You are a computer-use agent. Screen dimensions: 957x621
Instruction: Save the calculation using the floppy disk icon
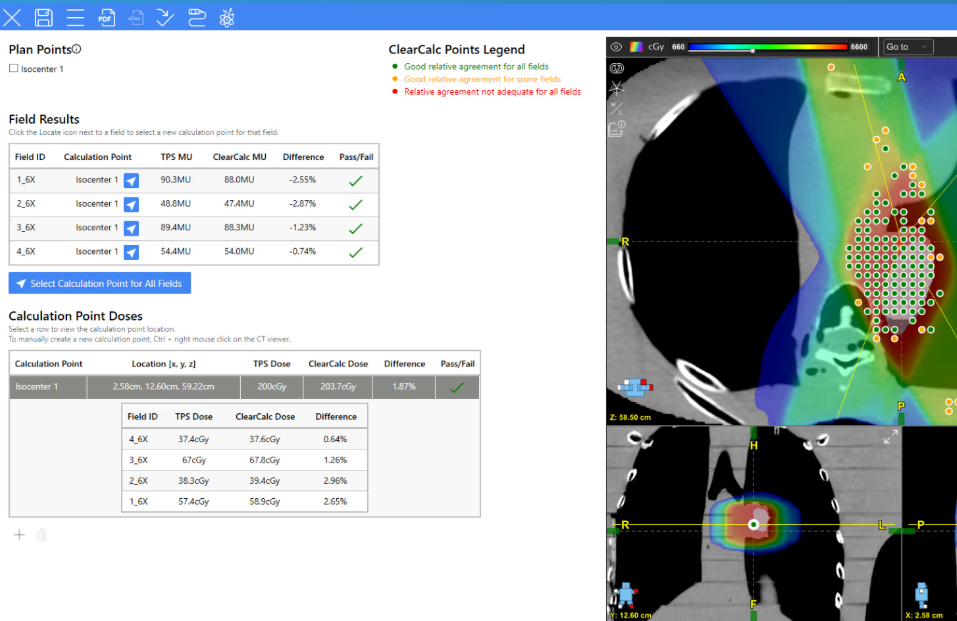pos(43,18)
